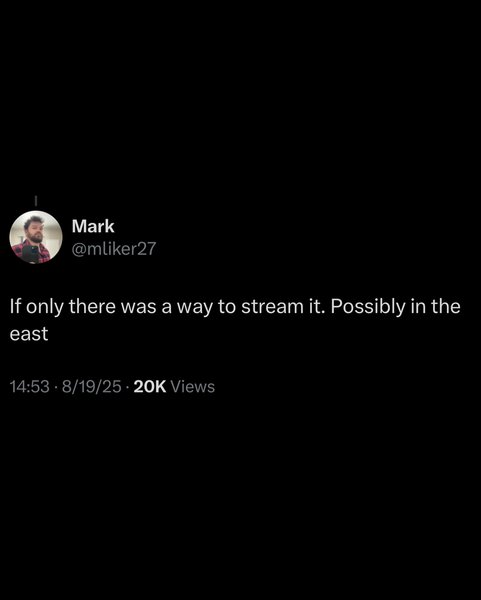Click the 14:53 timestamp
This screenshot has width=481, height=600.
point(30,386)
